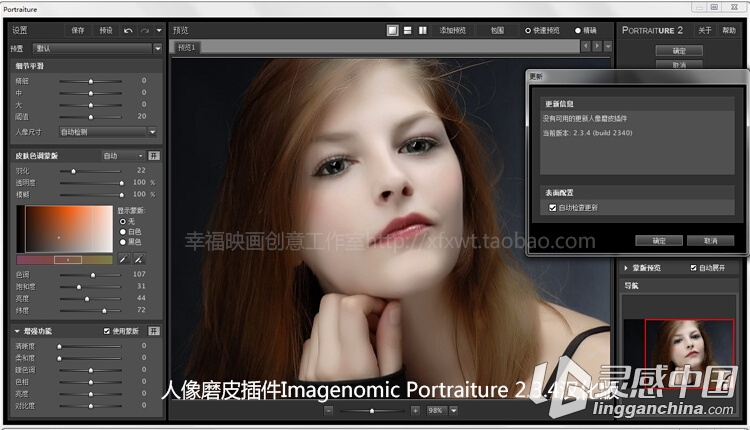The image size is (750, 430).
Task: Select single-pane preview layout icon
Action: [x=393, y=31]
